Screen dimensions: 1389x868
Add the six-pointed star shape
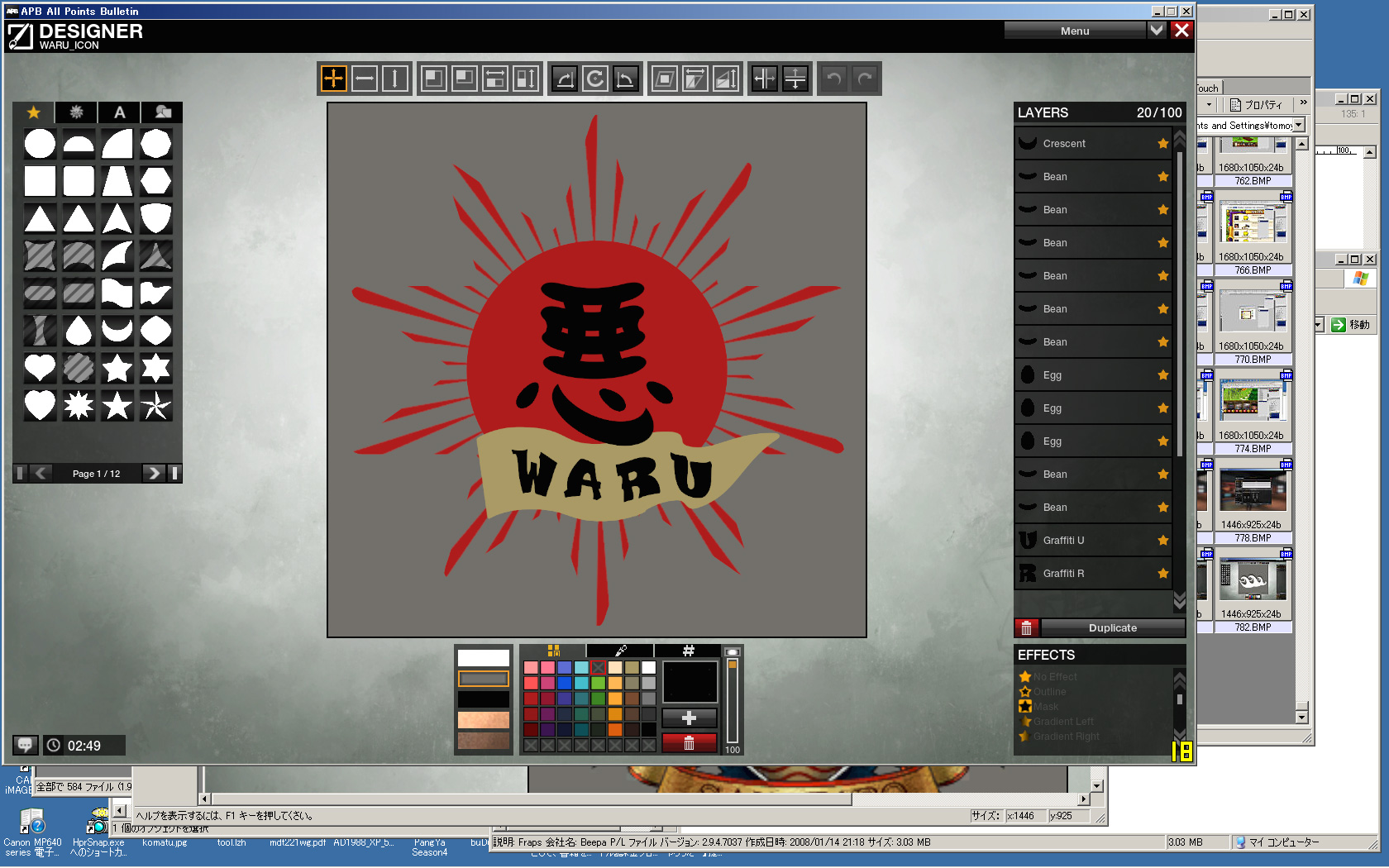[x=155, y=368]
